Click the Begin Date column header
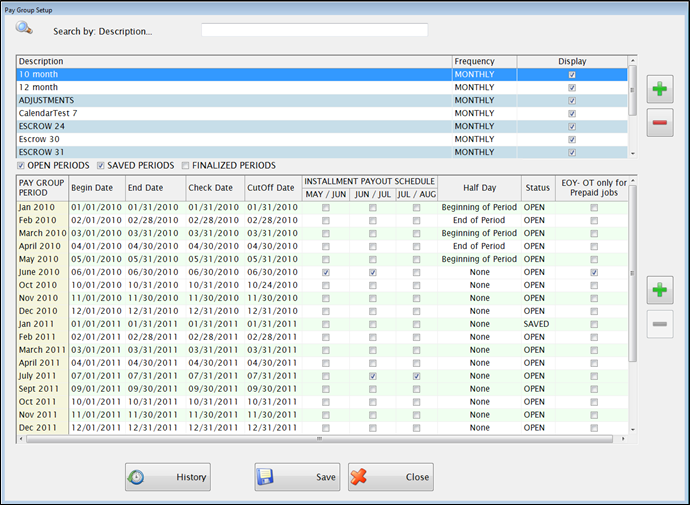Screen dimensions: 690x505 tap(97, 188)
